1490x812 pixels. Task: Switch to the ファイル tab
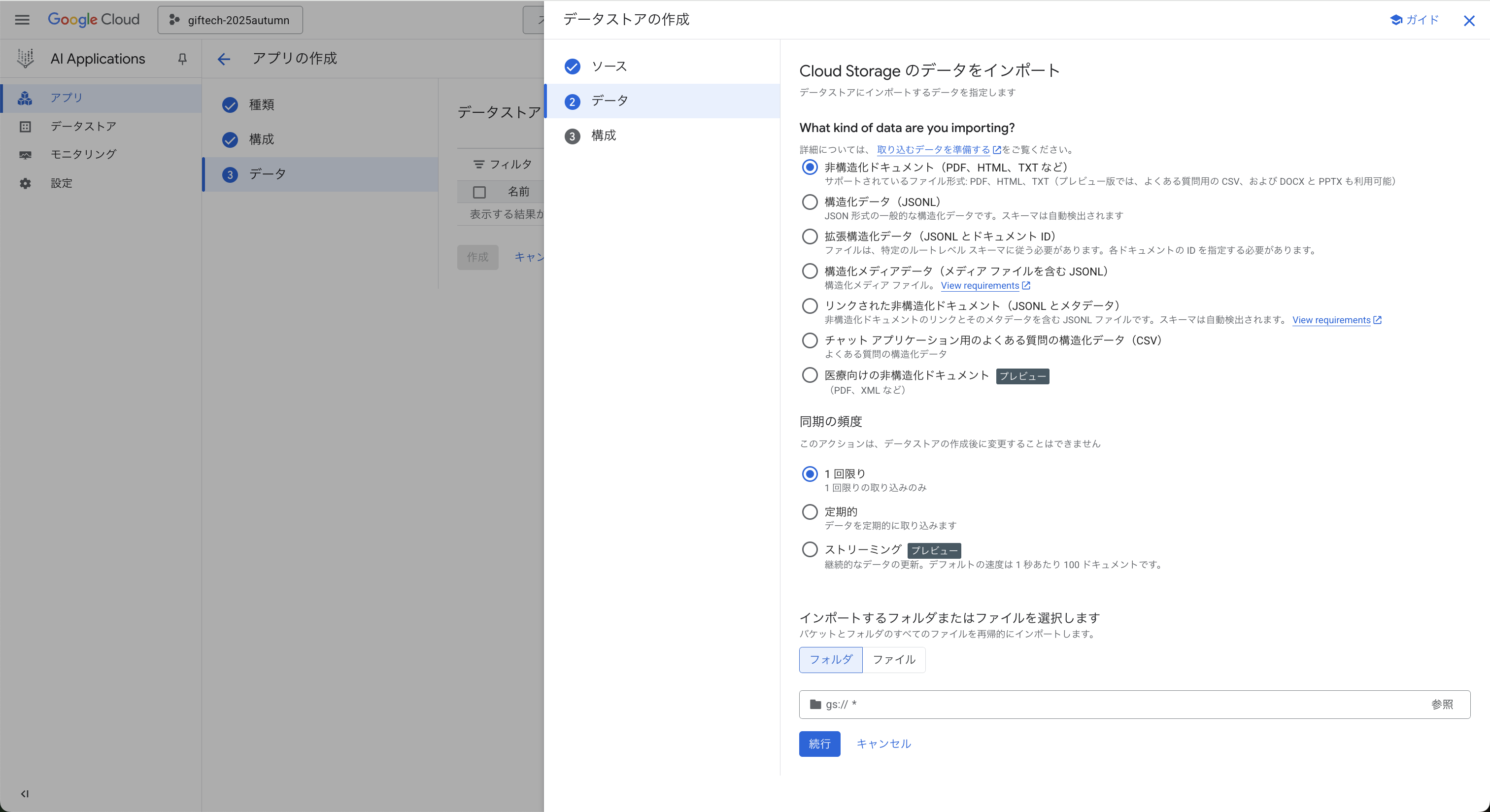[894, 659]
